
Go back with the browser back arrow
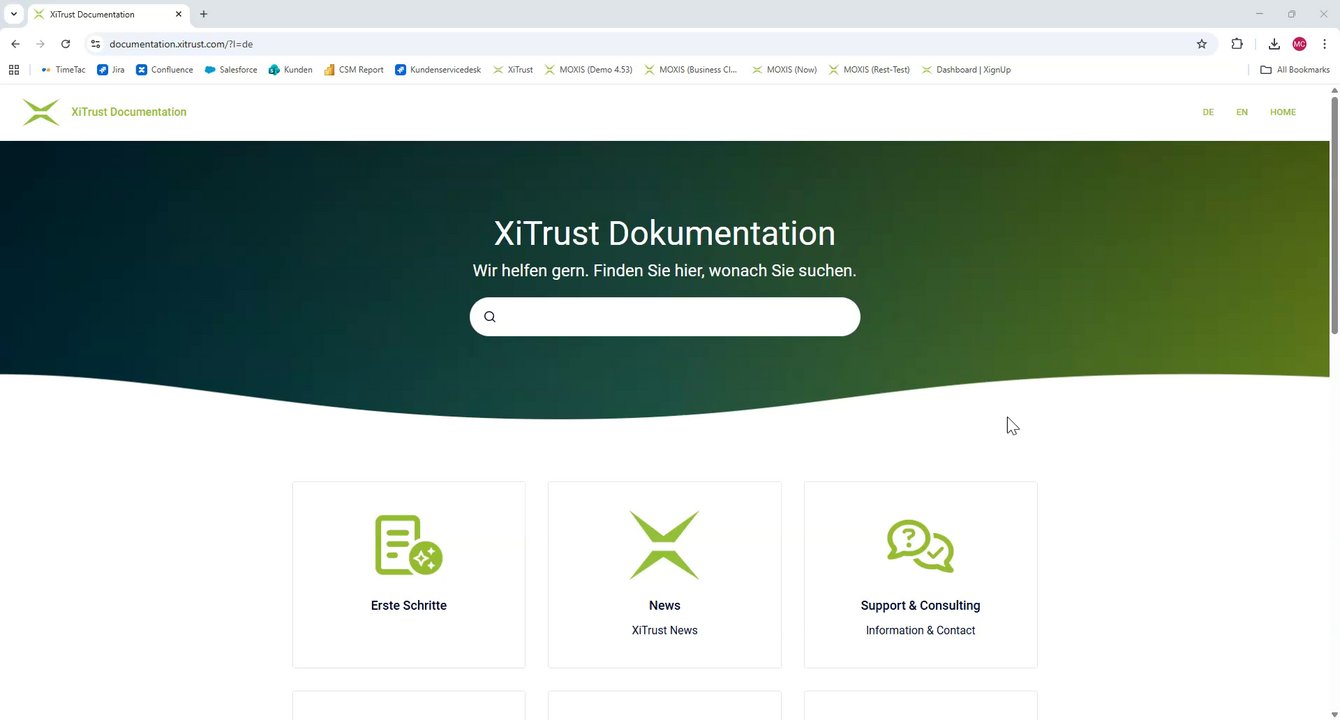pyautogui.click(x=15, y=44)
